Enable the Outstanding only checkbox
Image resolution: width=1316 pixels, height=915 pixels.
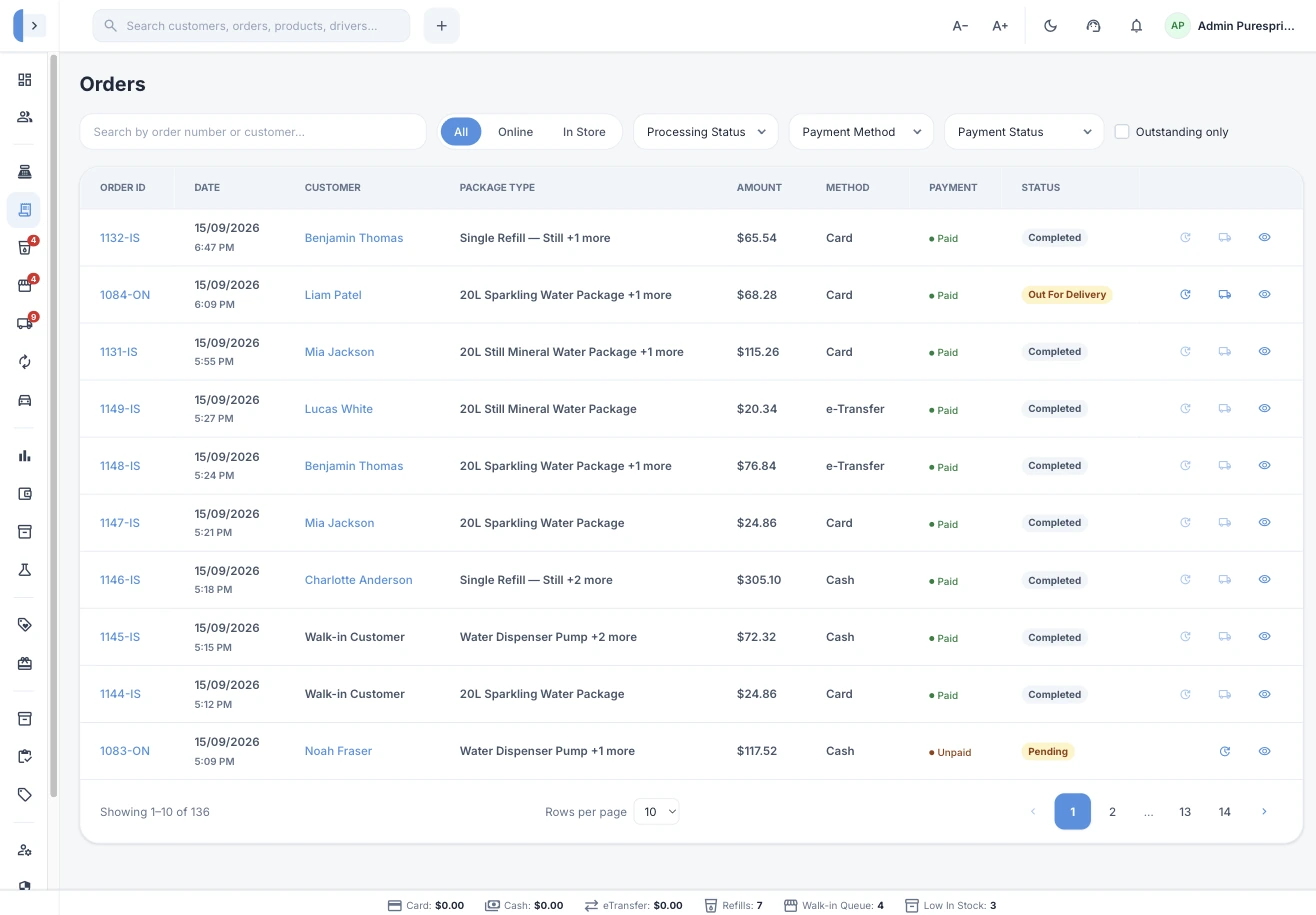coord(1122,132)
